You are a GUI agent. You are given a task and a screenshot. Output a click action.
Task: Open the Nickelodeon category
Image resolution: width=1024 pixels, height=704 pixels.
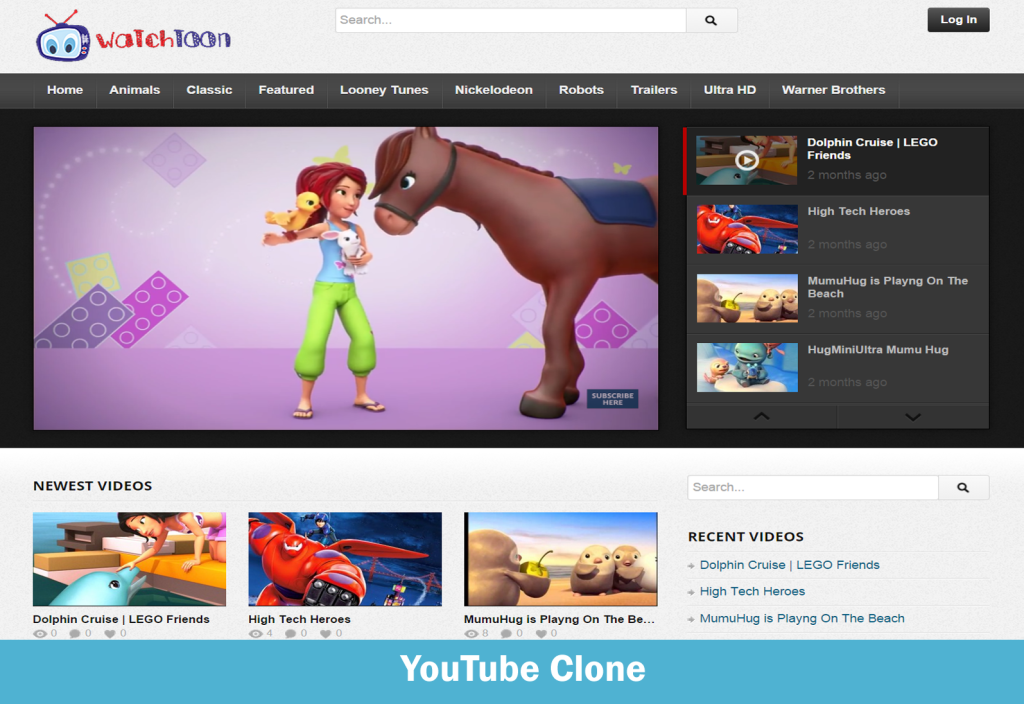pos(494,90)
